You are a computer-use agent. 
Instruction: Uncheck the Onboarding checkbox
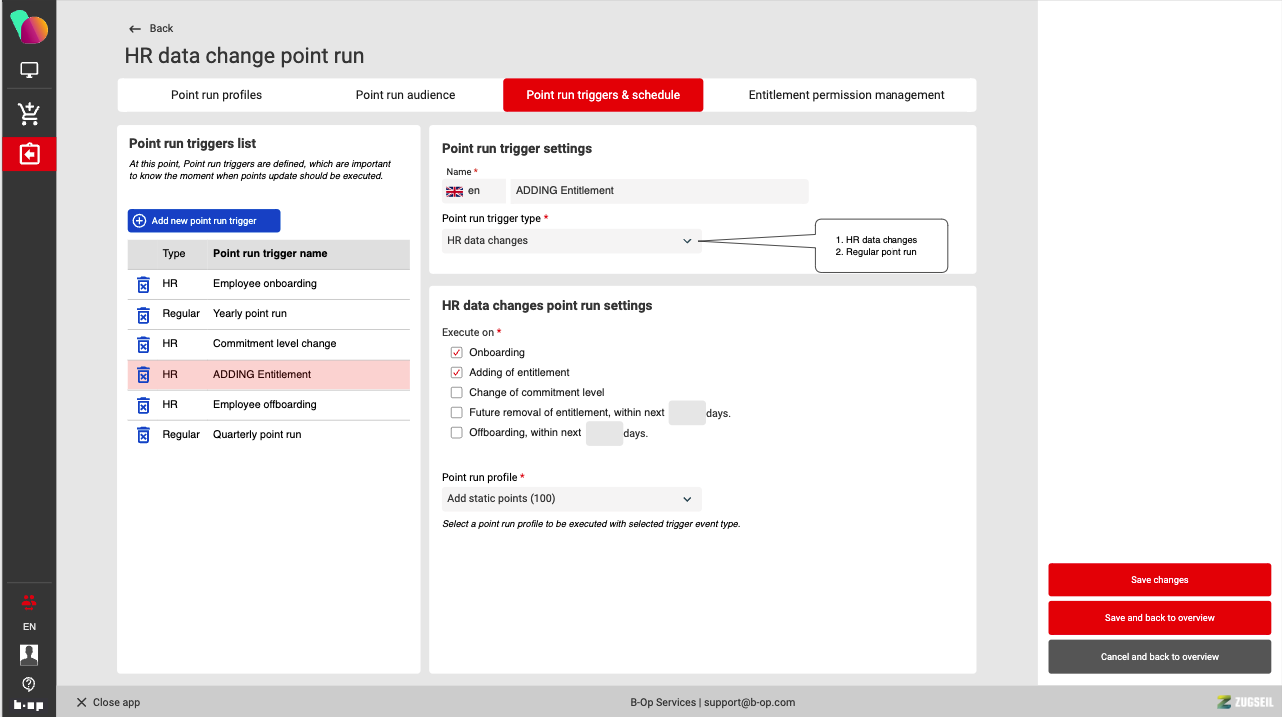[457, 353]
